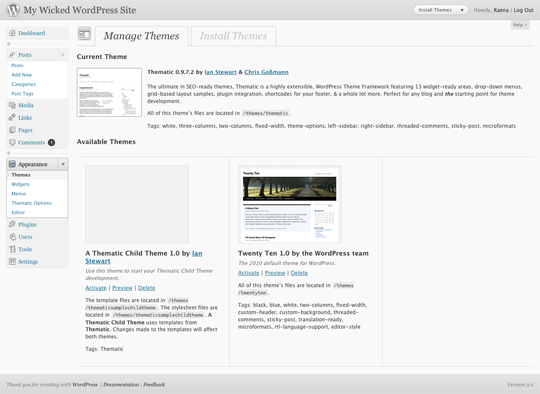Open the Posts submenu item
The height and width of the screenshot is (394, 540).
tap(18, 65)
